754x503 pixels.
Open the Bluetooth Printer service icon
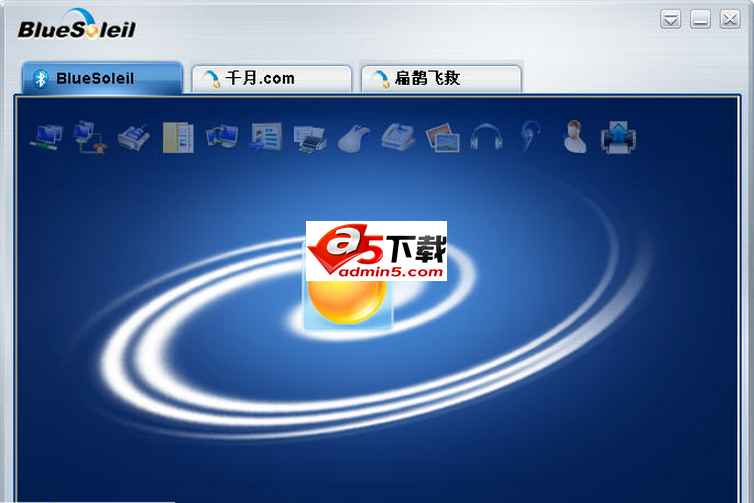(310, 139)
